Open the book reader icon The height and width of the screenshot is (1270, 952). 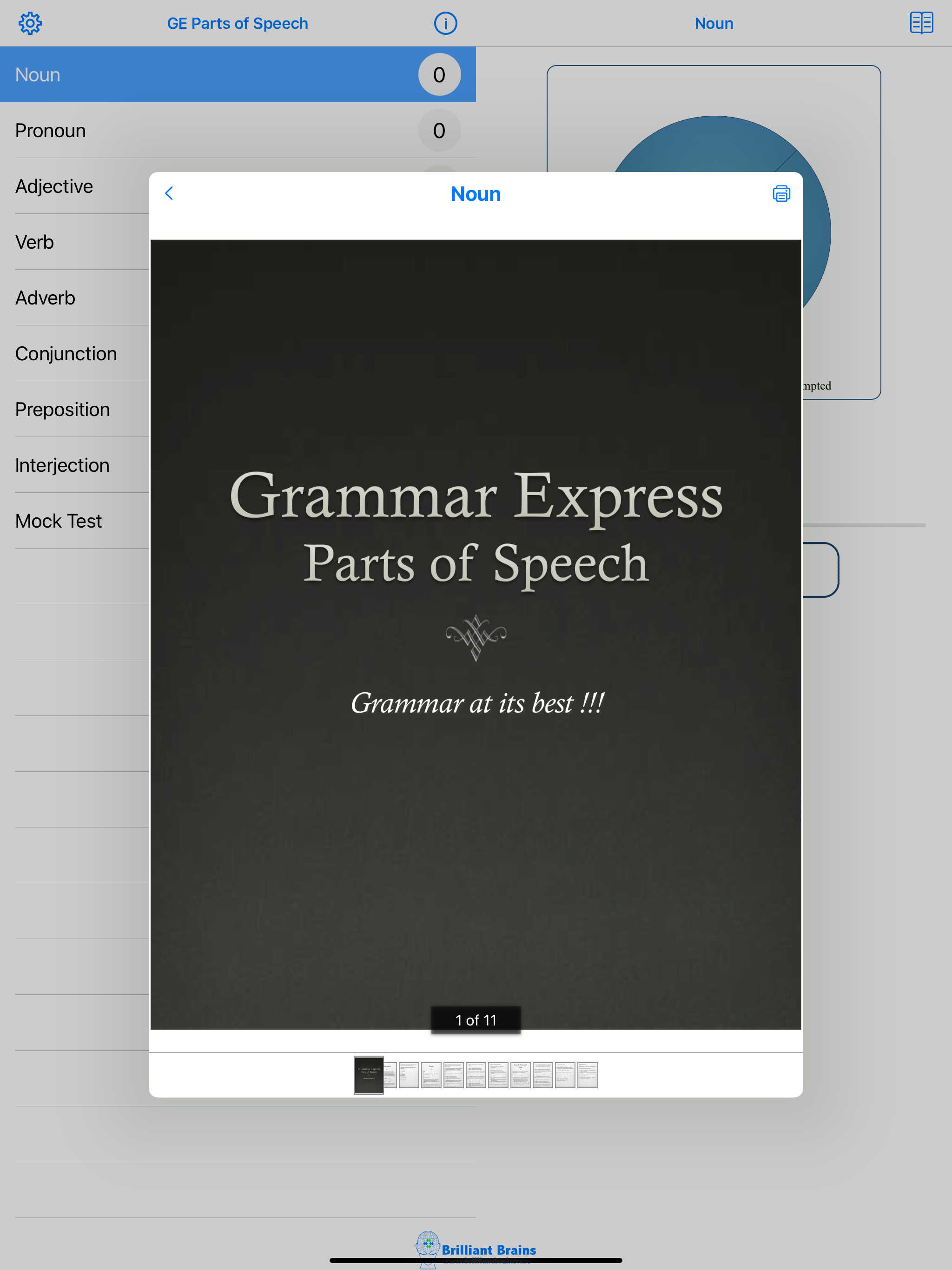pos(921,24)
